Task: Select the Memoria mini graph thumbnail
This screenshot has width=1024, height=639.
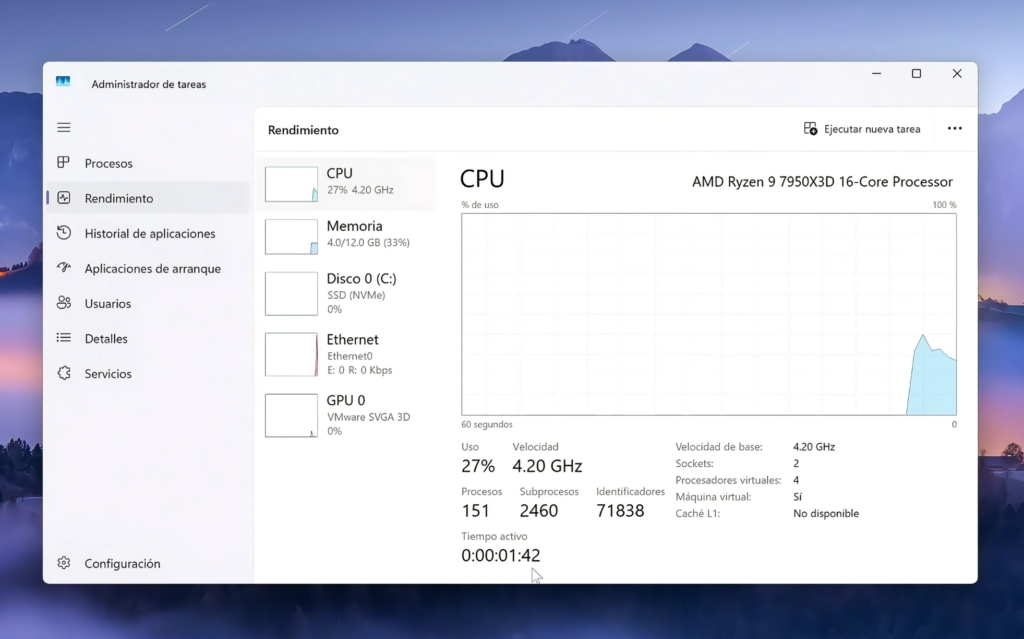Action: [x=291, y=237]
